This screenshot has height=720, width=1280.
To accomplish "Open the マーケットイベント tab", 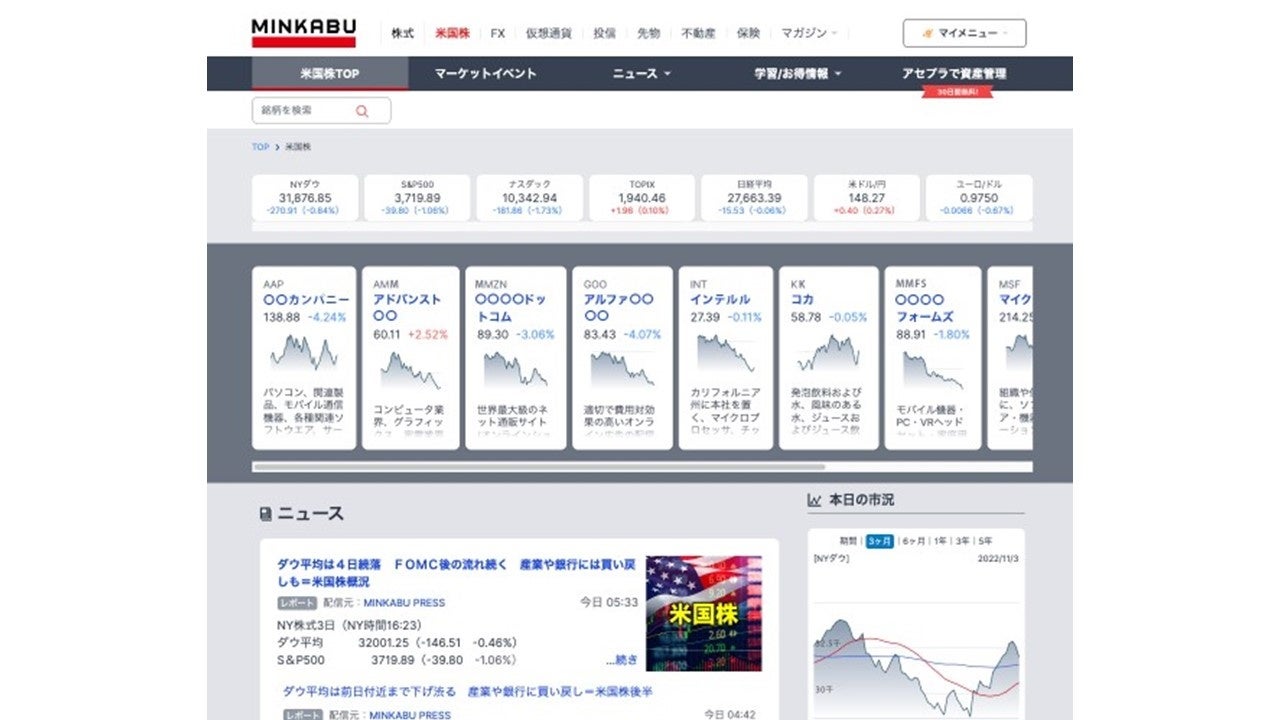I will coord(485,73).
